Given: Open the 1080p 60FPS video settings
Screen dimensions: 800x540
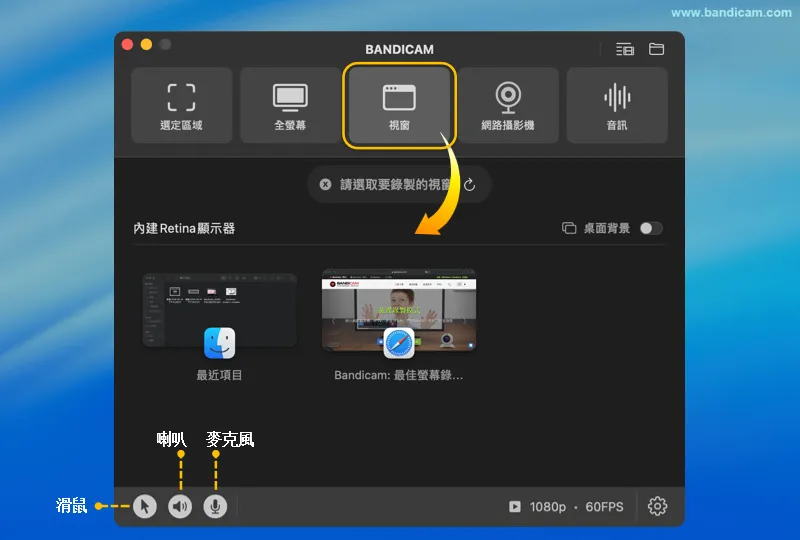Looking at the screenshot, I should click(x=566, y=506).
